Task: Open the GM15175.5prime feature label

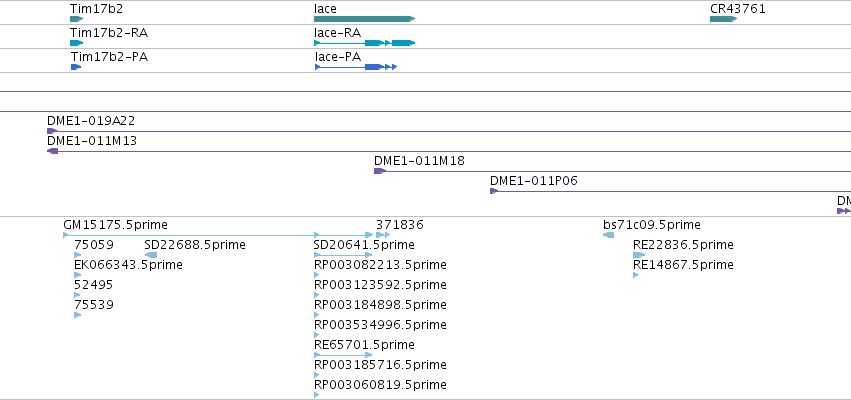Action: [116, 225]
